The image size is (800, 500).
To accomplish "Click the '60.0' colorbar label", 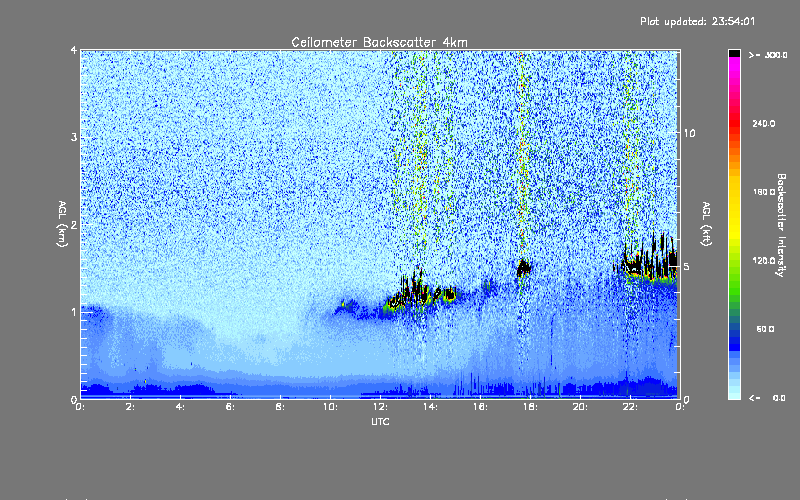I will click(765, 329).
